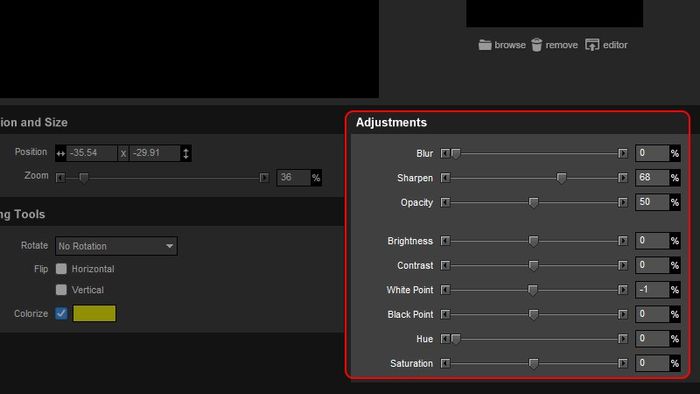Click the browse folder icon
700x394 pixels.
(x=485, y=45)
